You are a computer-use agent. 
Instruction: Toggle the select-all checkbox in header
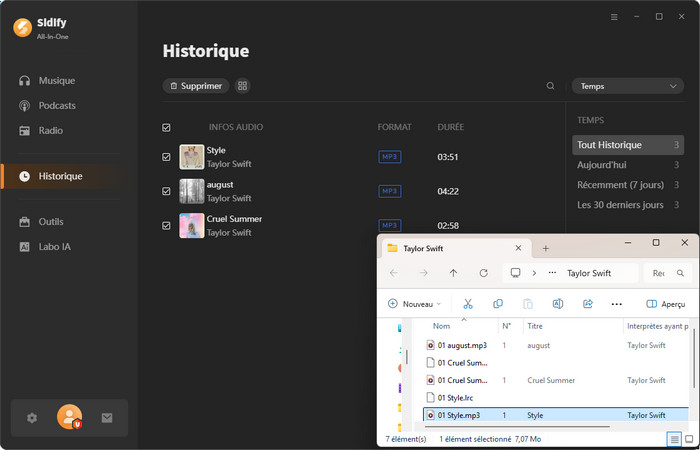(166, 128)
